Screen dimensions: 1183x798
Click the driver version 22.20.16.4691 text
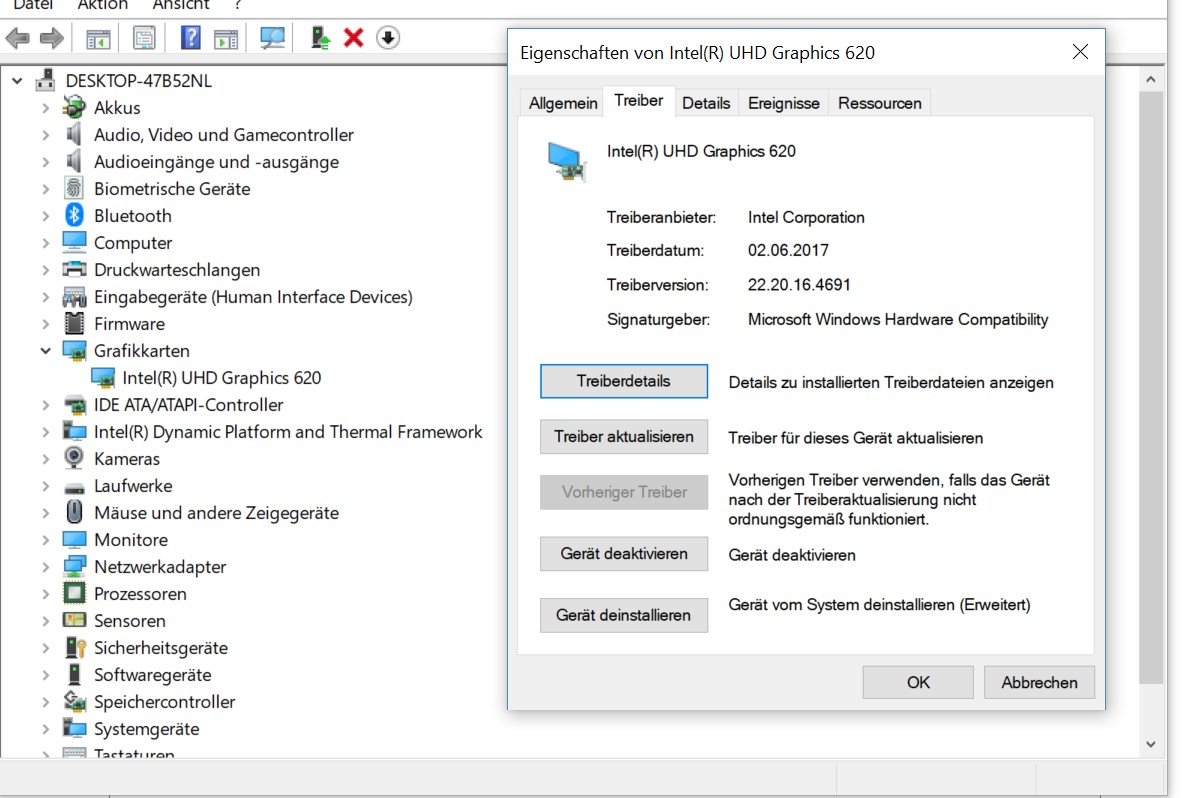tap(799, 284)
